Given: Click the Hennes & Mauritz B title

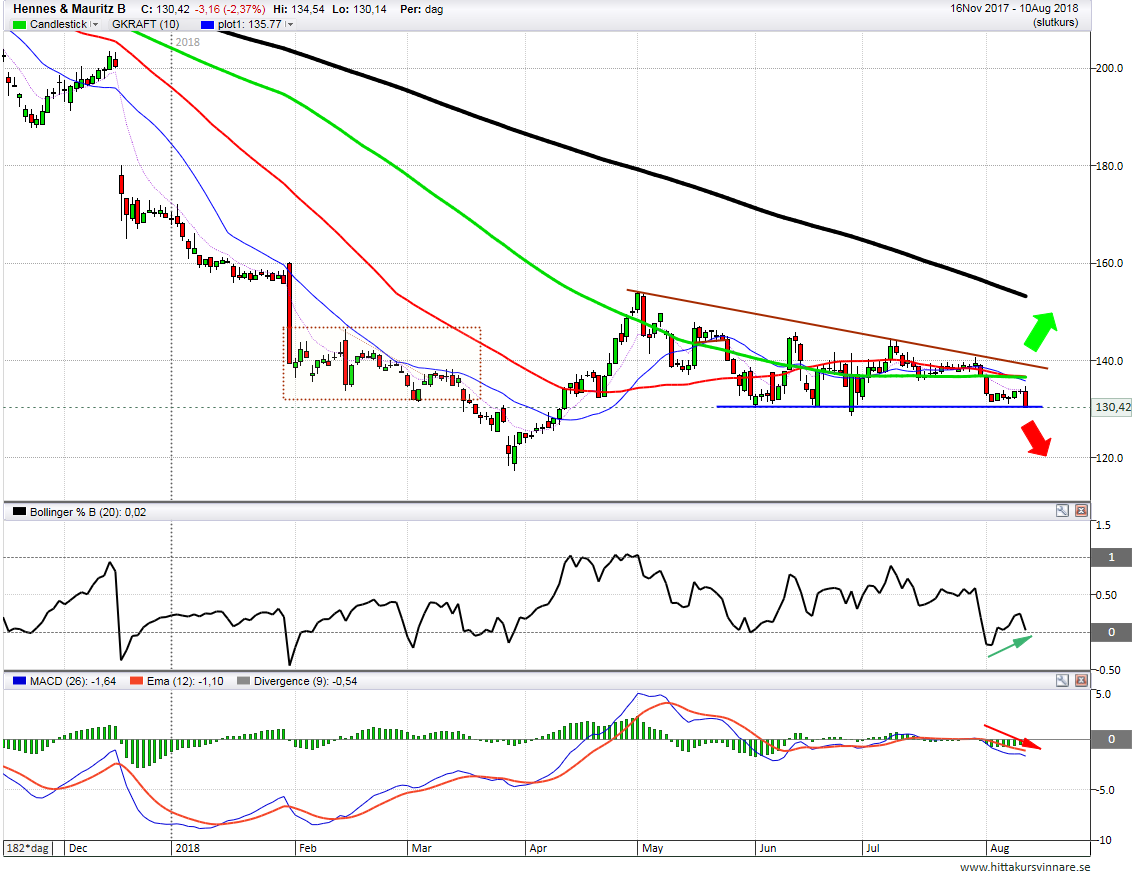Looking at the screenshot, I should point(69,9).
